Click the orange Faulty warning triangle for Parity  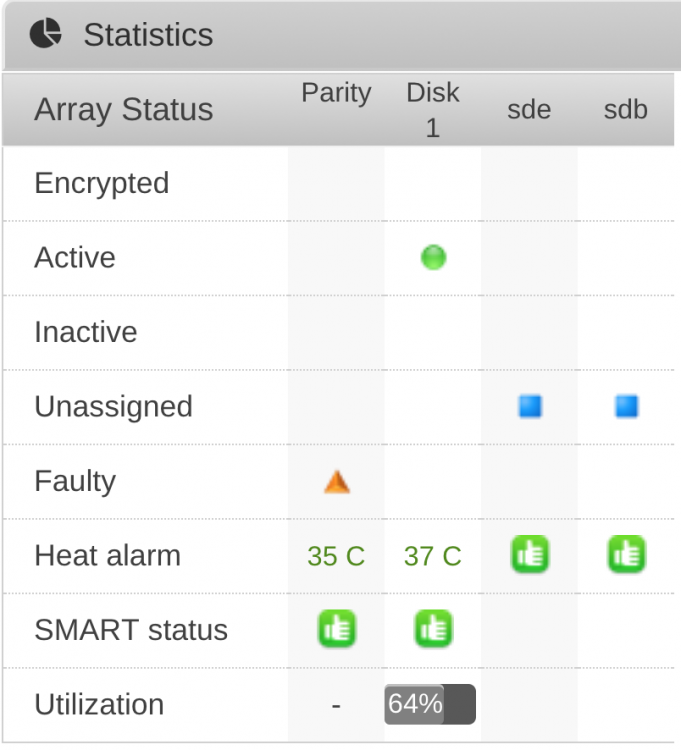pos(337,482)
